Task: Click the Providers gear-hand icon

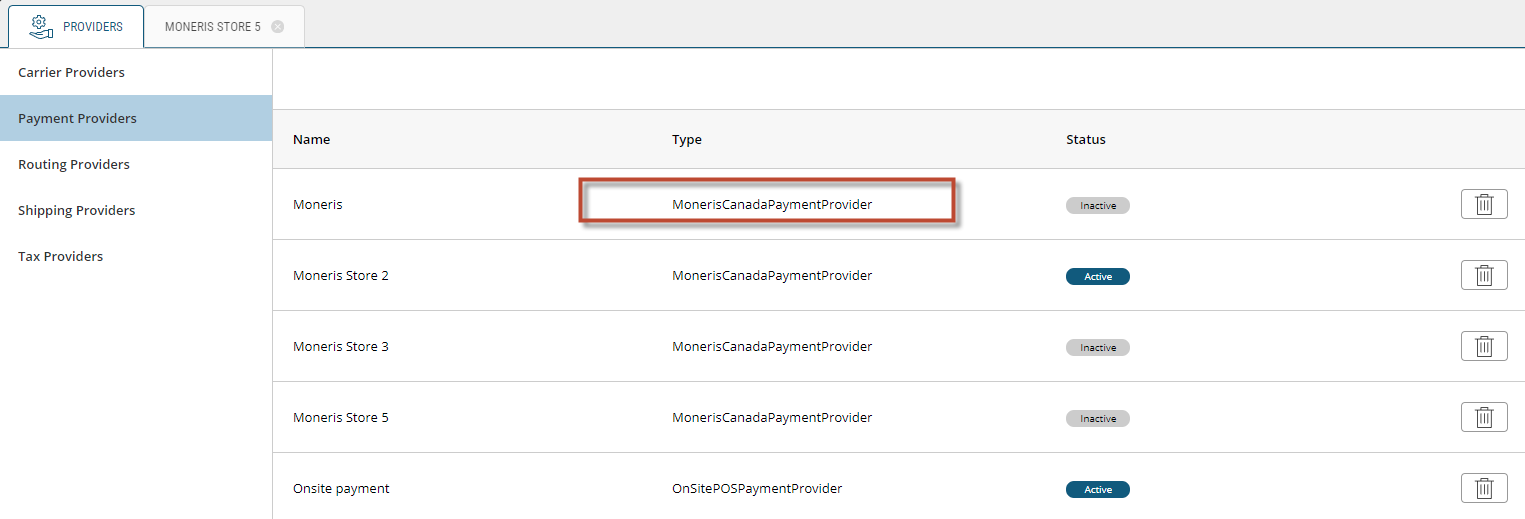Action: [40, 27]
